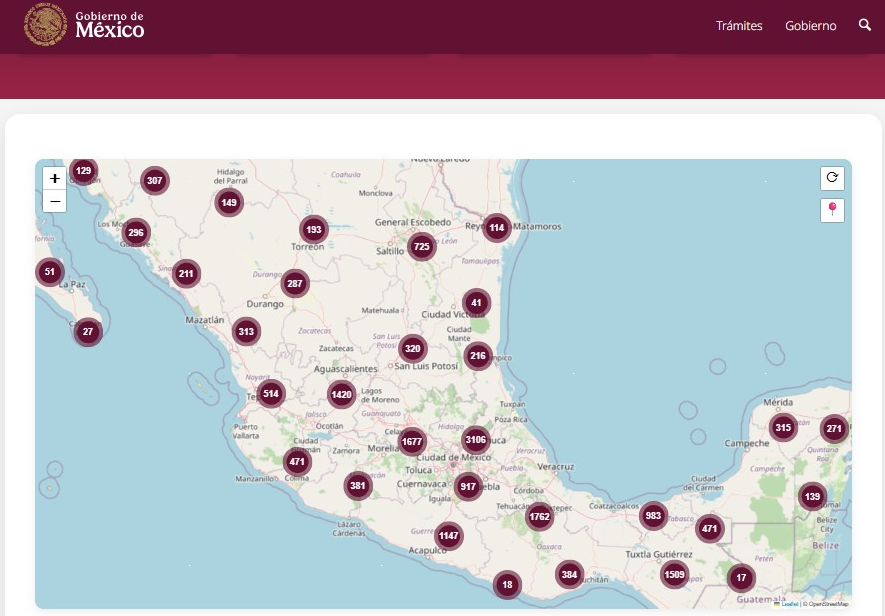The image size is (885, 616).
Task: Select the 139 cluster marker
Action: click(x=813, y=496)
